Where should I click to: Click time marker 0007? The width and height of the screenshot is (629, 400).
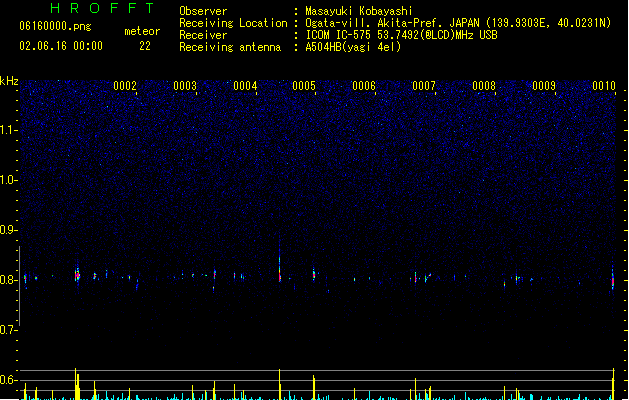[424, 86]
